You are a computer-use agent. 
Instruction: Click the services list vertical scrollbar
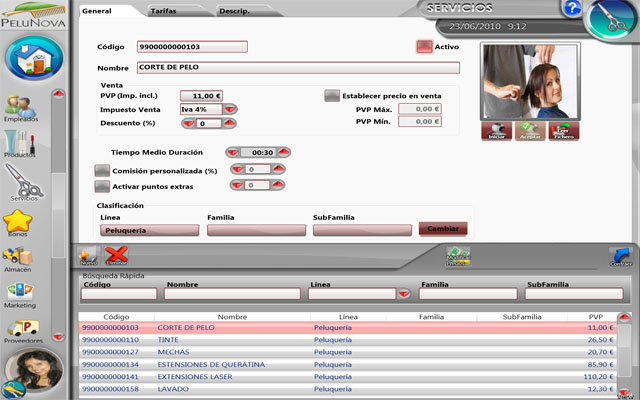(624, 354)
